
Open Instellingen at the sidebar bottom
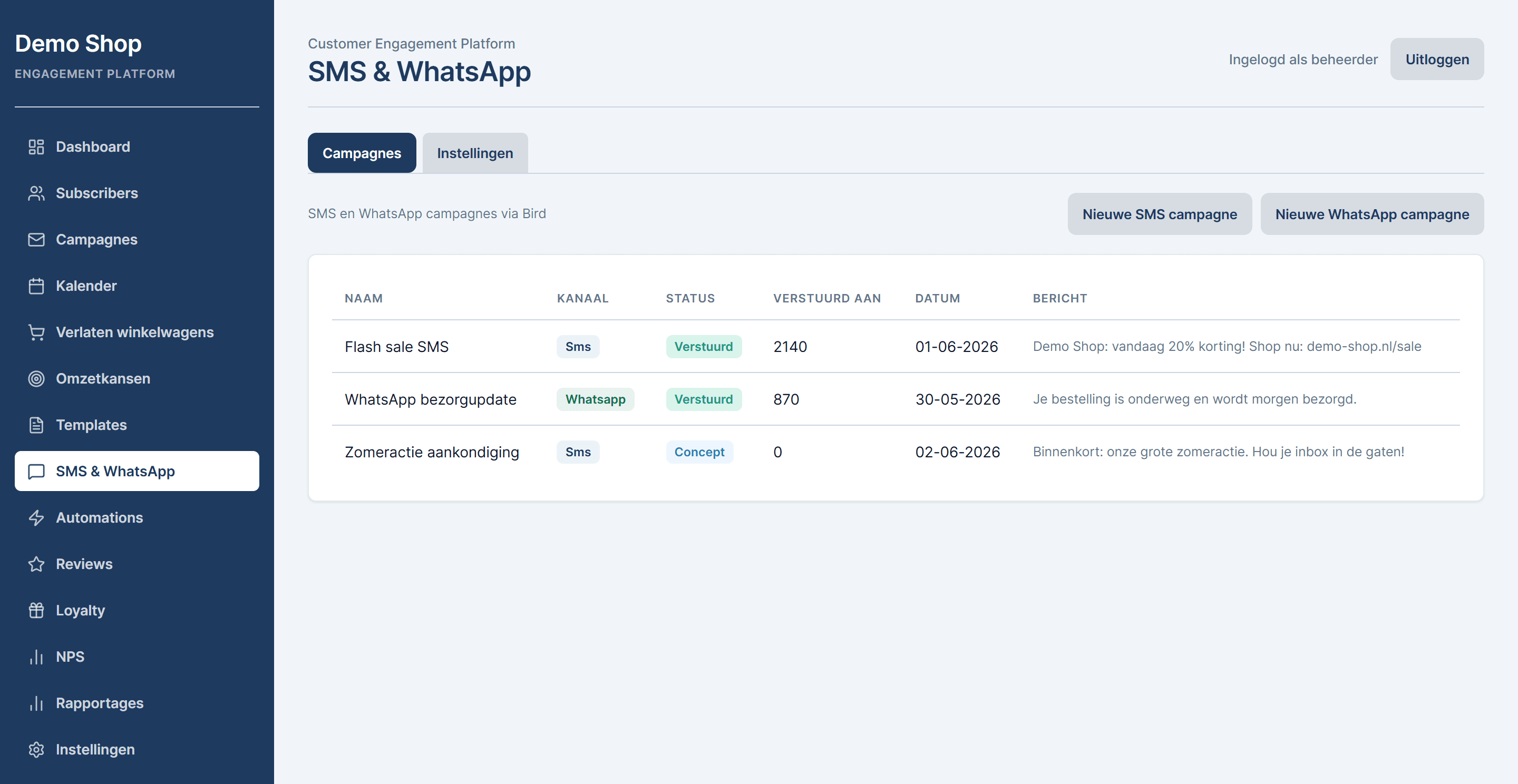click(x=137, y=749)
